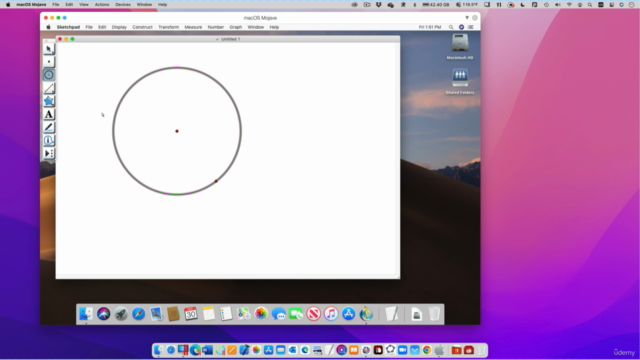
Task: Open Reminders in the Mojave dock
Action: coord(226,314)
